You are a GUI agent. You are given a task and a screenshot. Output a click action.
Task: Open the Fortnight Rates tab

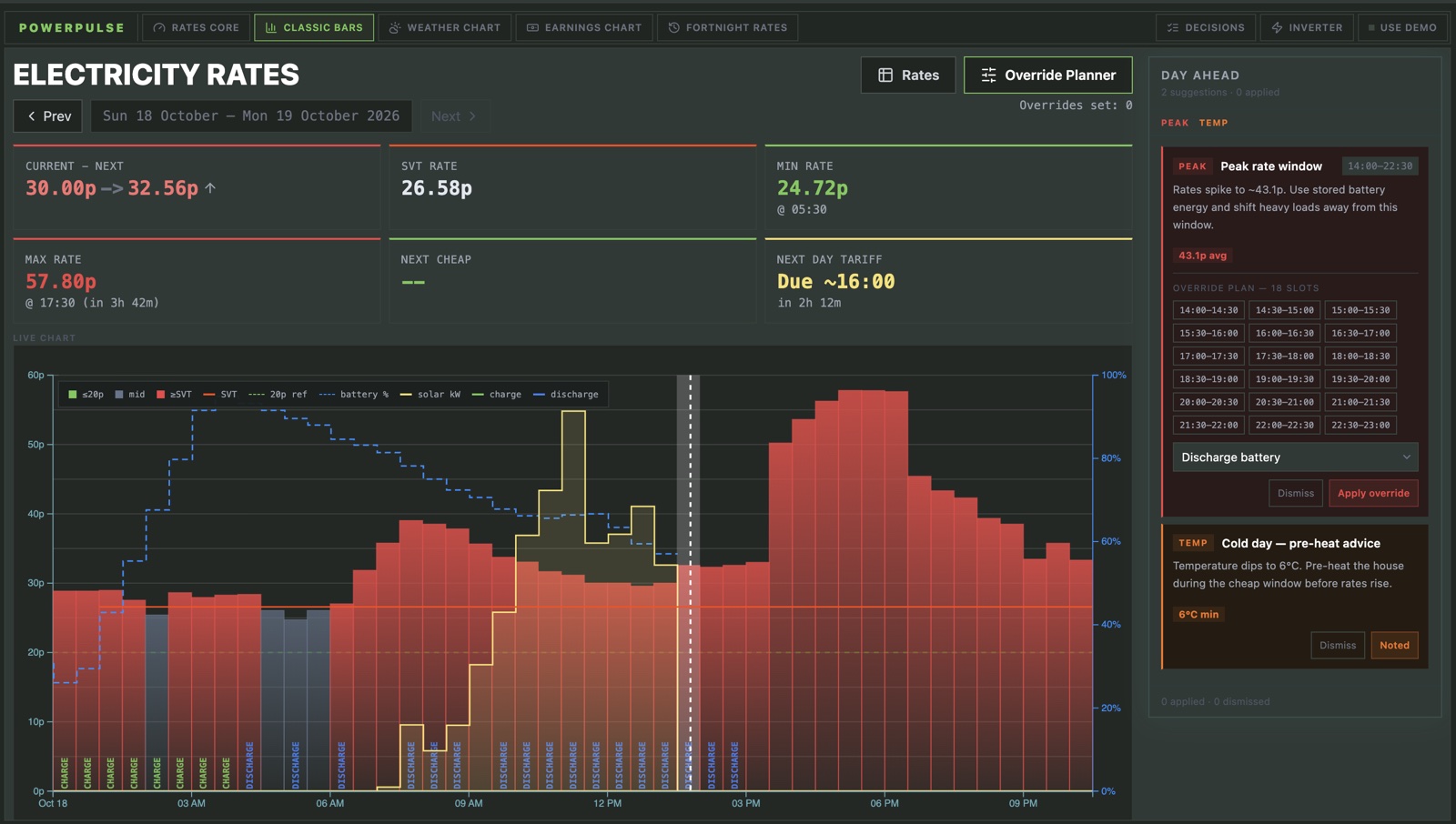click(728, 27)
